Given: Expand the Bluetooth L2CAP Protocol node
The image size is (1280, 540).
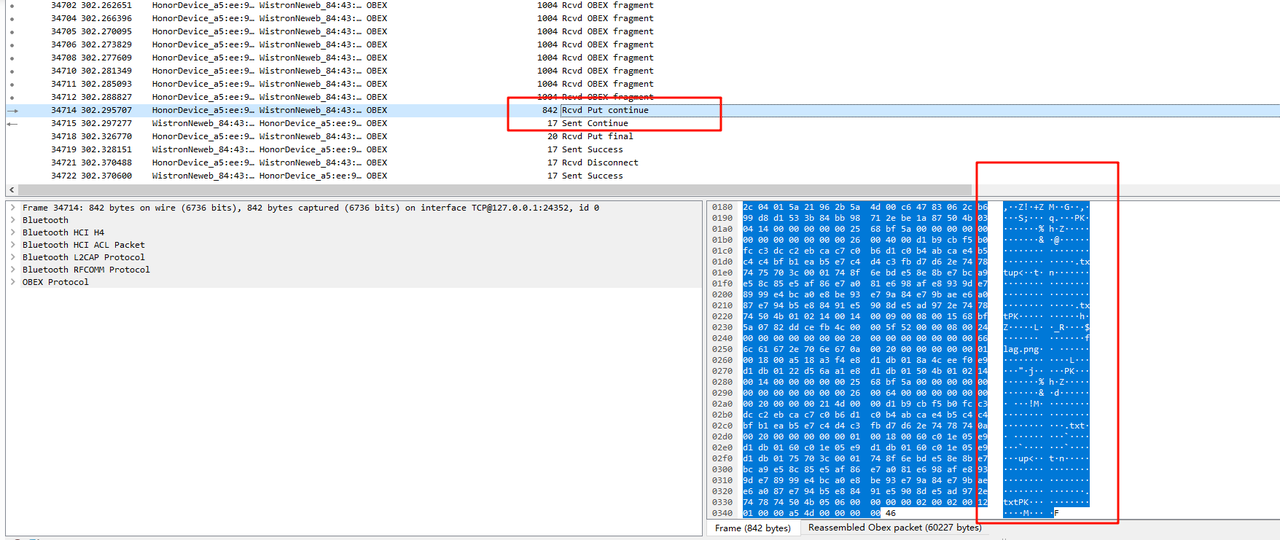Looking at the screenshot, I should pyautogui.click(x=12, y=257).
